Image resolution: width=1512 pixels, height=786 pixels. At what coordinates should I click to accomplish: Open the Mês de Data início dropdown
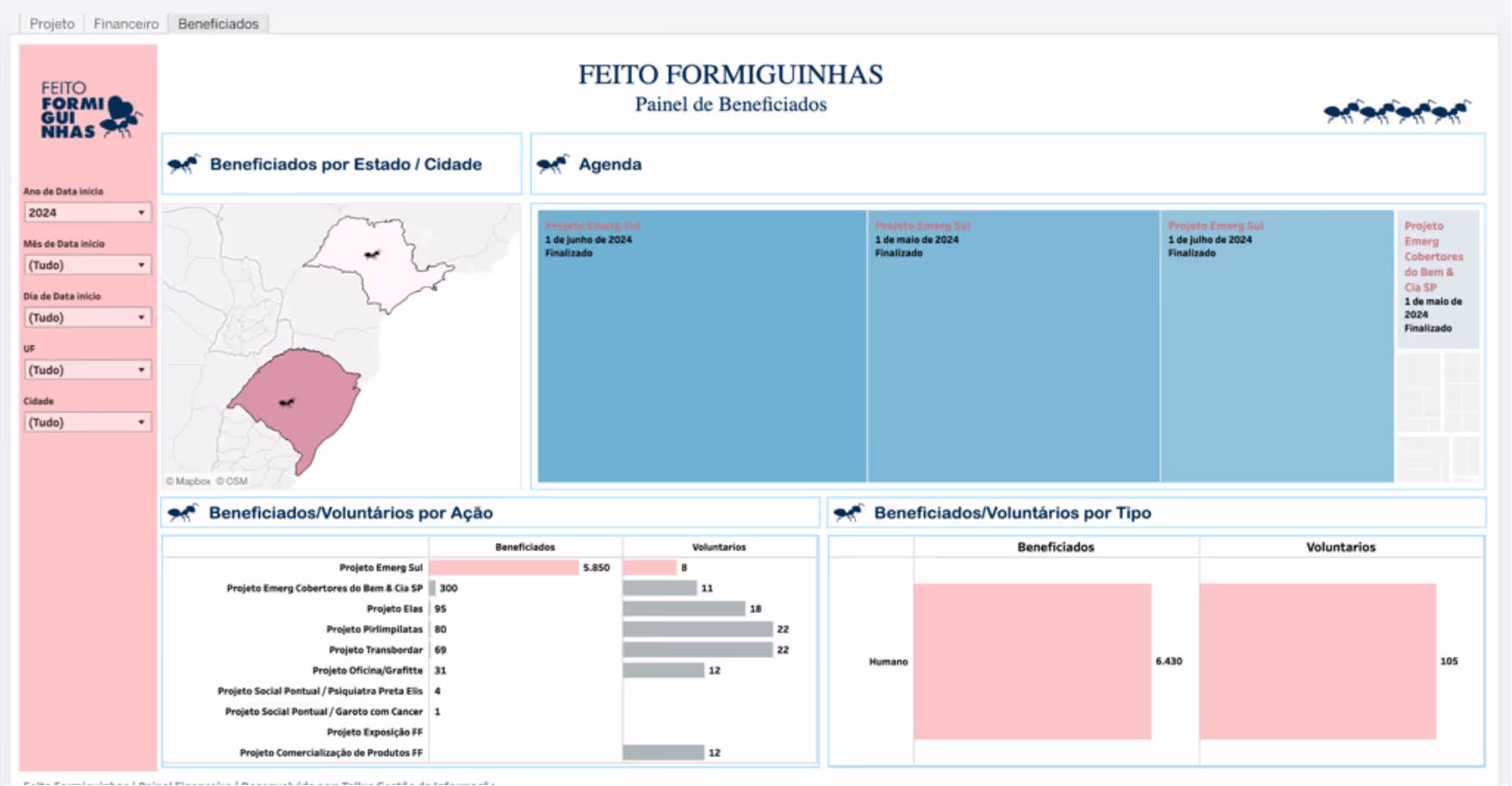coord(88,265)
